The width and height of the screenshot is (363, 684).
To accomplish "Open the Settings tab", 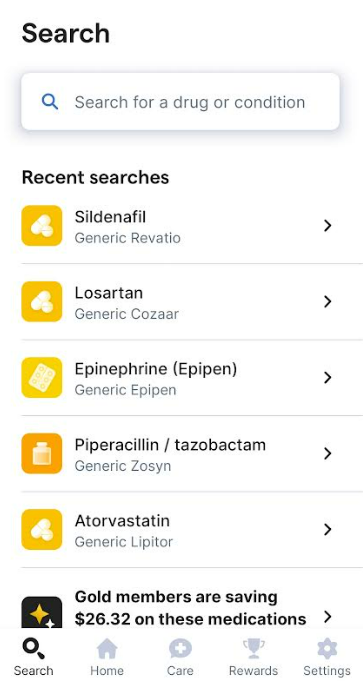I will click(x=327, y=657).
